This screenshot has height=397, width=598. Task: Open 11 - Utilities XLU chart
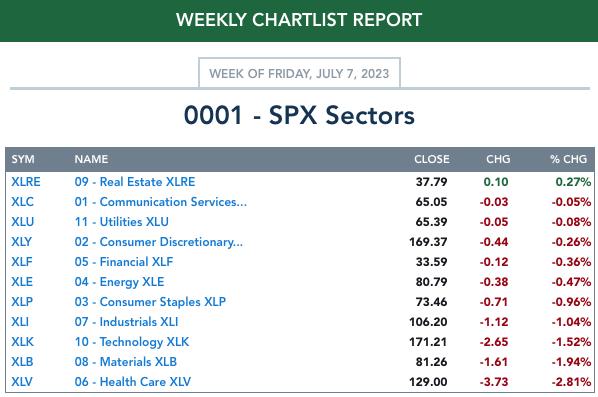click(x=121, y=222)
